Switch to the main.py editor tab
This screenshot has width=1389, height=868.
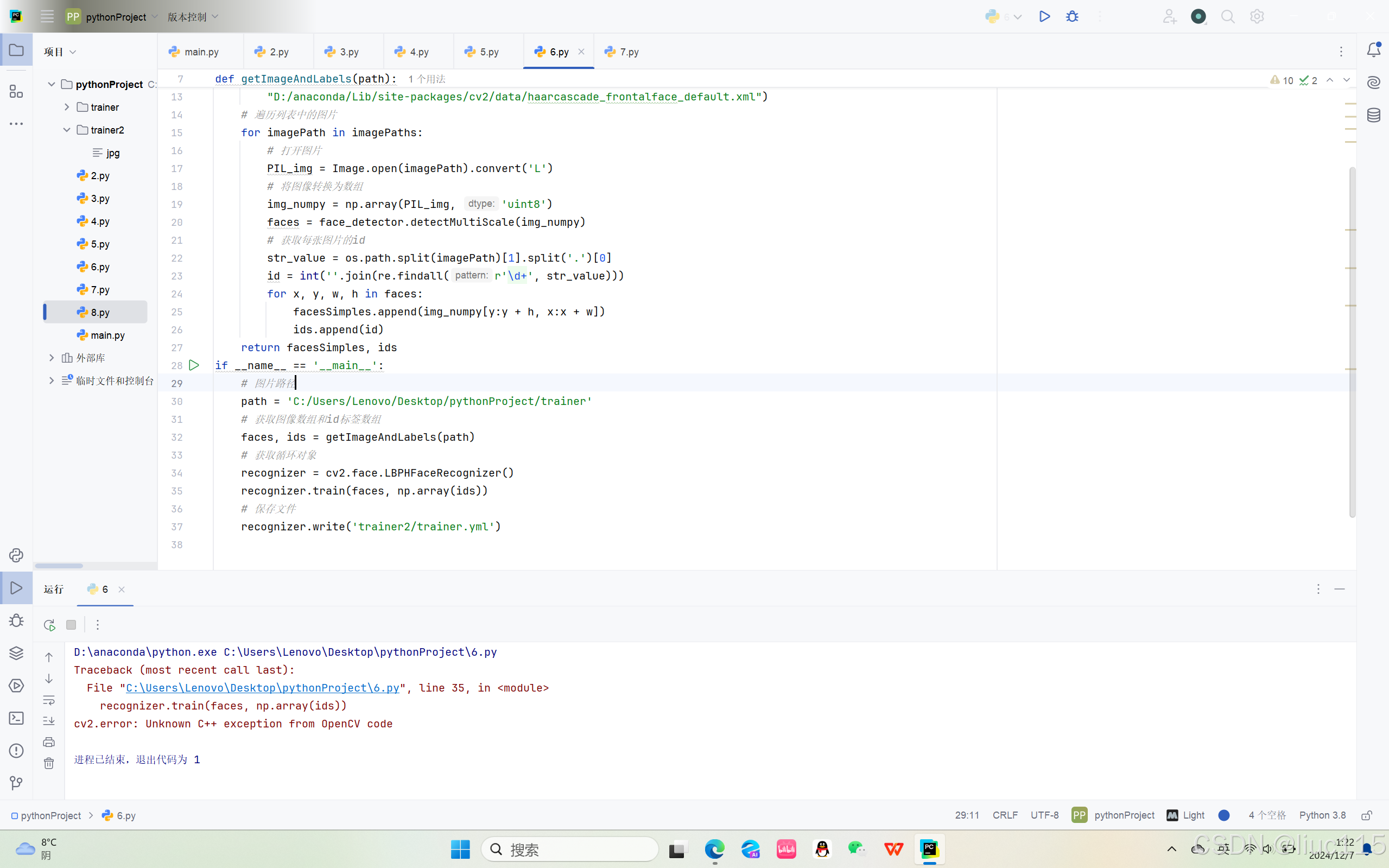pyautogui.click(x=201, y=52)
